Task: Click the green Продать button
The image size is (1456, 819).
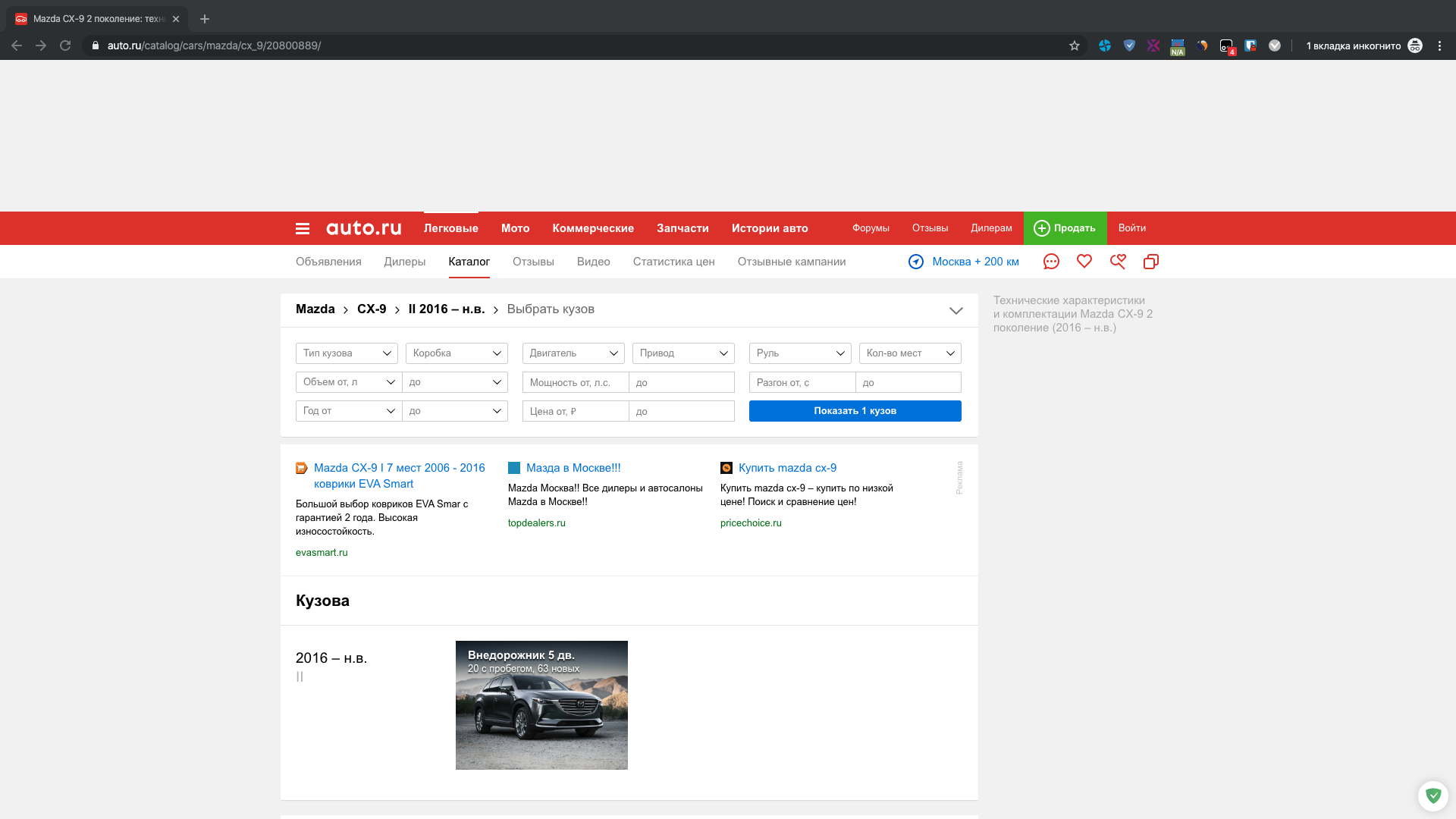Action: pyautogui.click(x=1065, y=228)
